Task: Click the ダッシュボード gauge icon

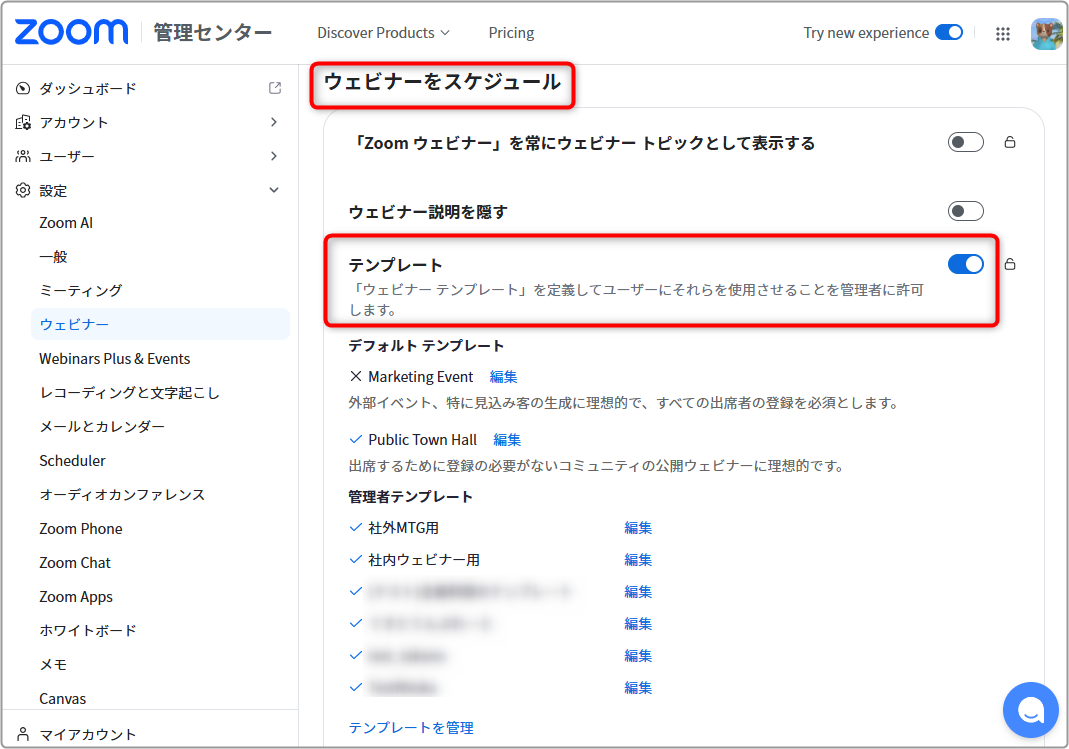Action: coord(22,88)
